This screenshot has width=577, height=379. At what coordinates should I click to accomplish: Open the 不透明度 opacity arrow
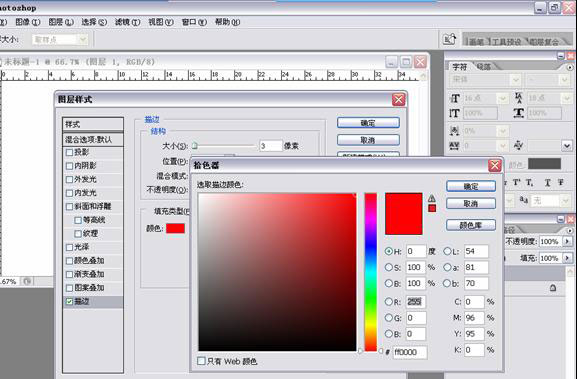point(567,241)
